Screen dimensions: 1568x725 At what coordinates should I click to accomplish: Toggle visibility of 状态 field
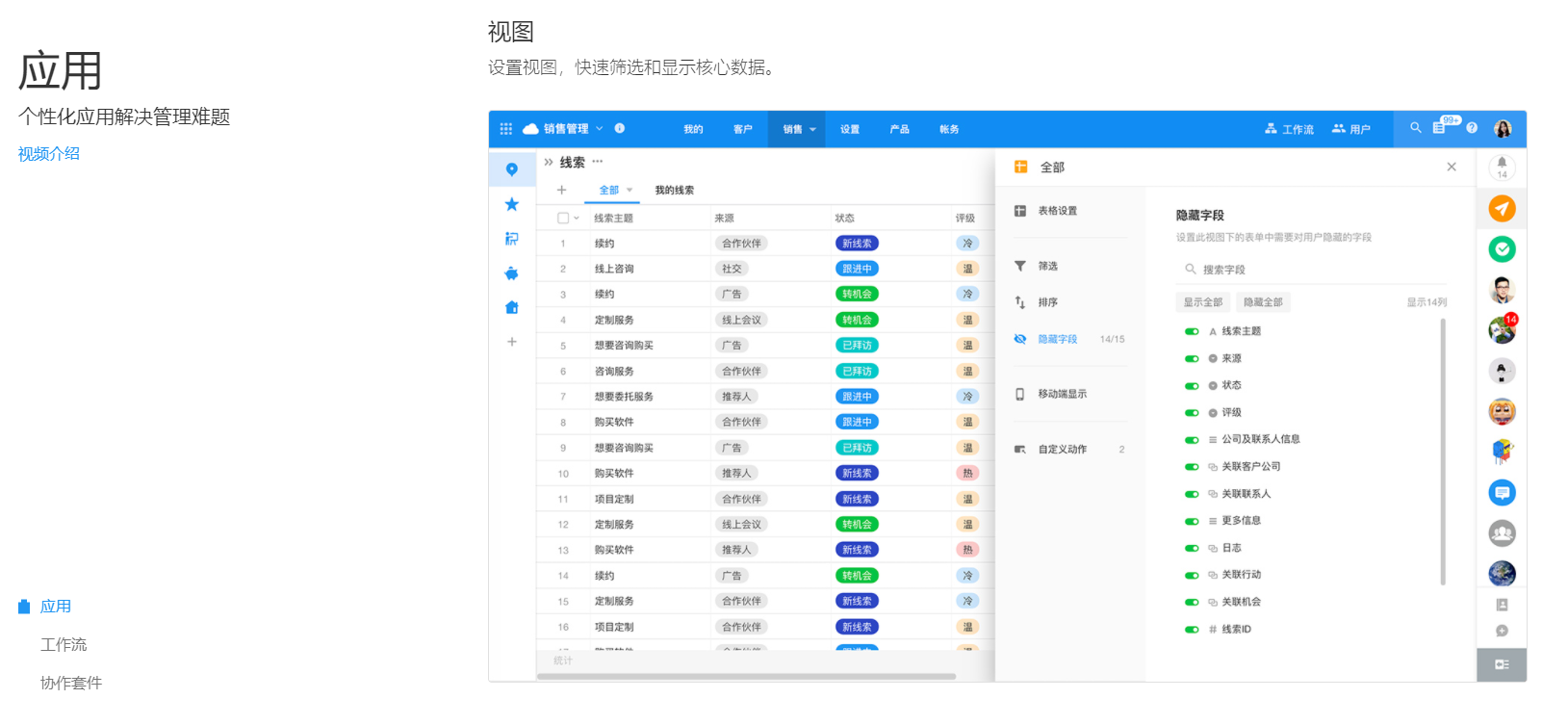pos(1192,385)
